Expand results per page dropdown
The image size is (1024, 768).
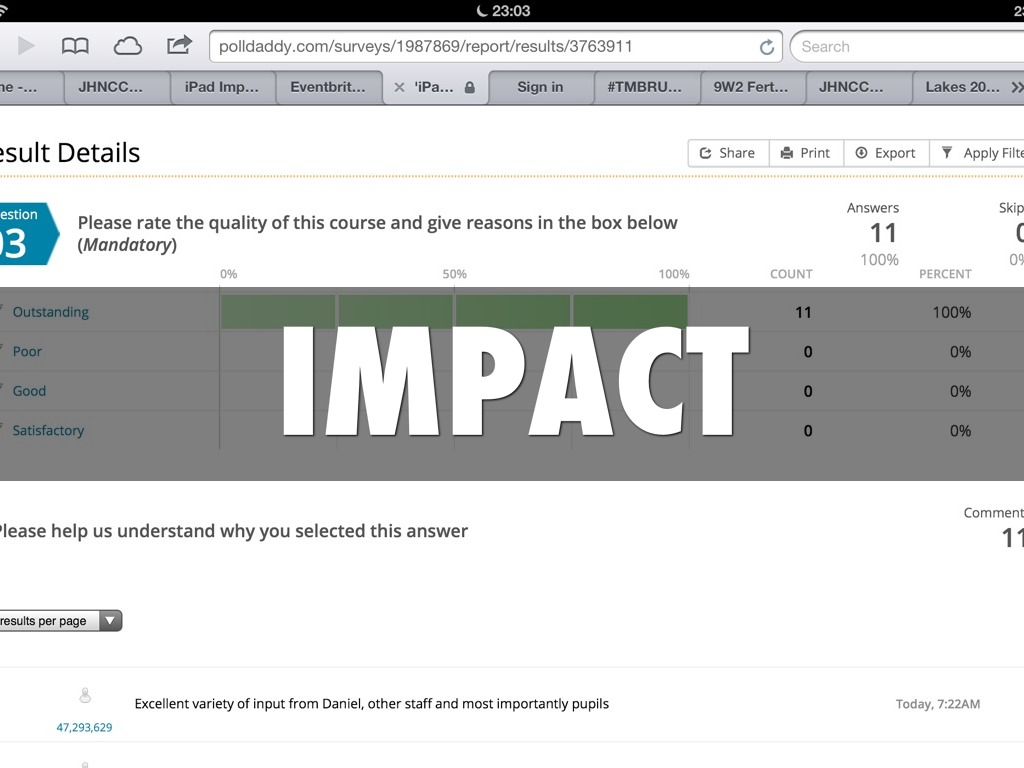coord(58,621)
